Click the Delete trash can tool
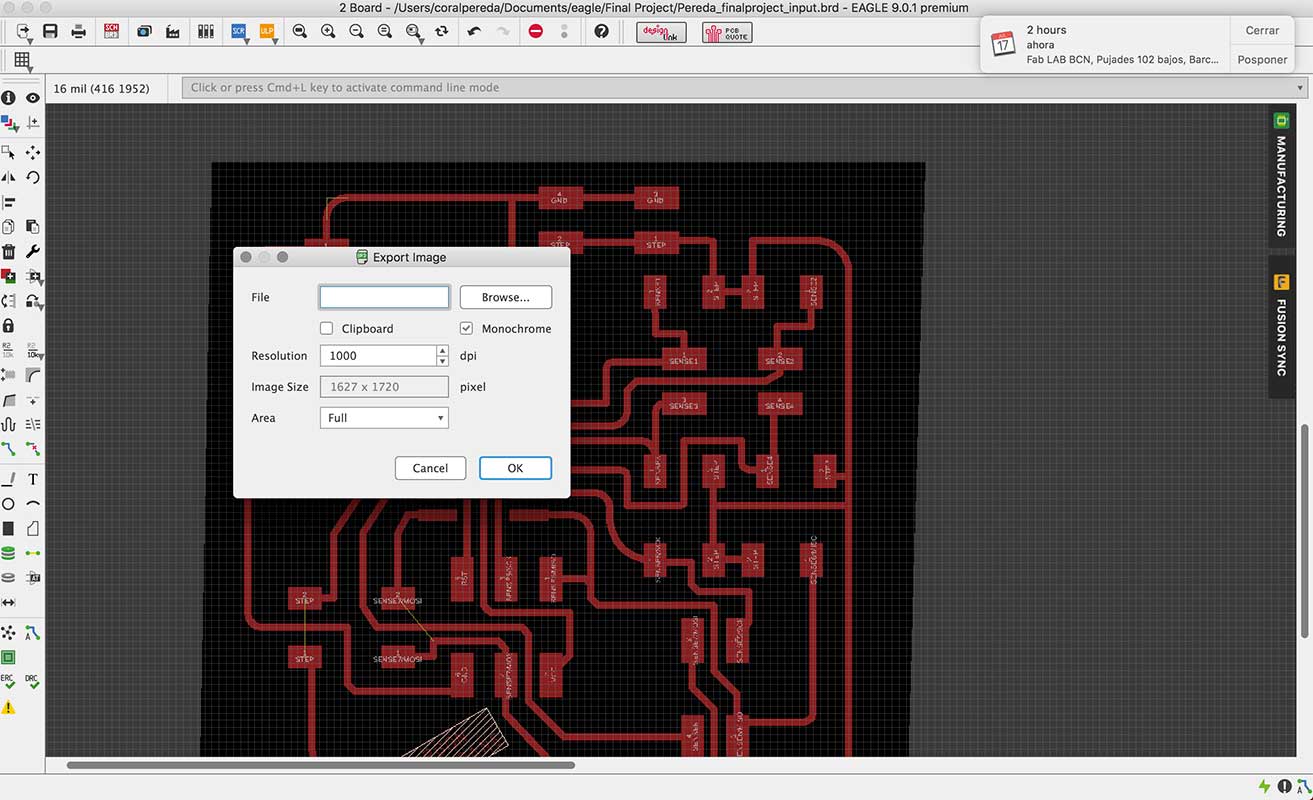 (9, 252)
